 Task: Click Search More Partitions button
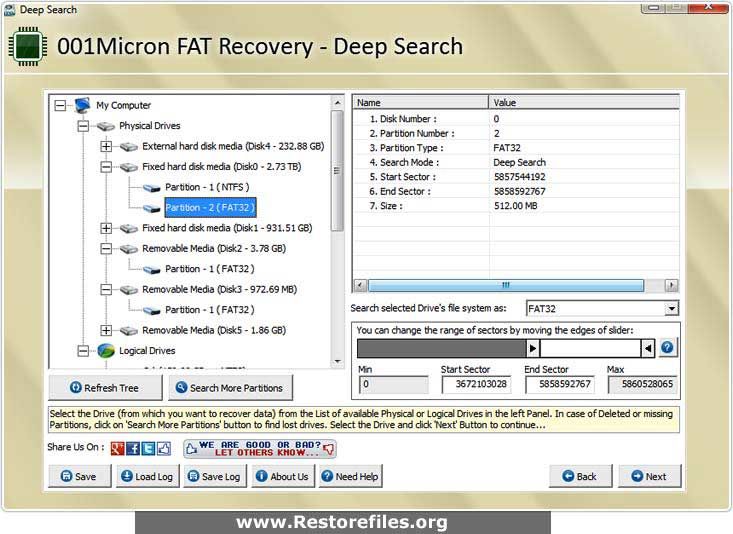[x=230, y=388]
